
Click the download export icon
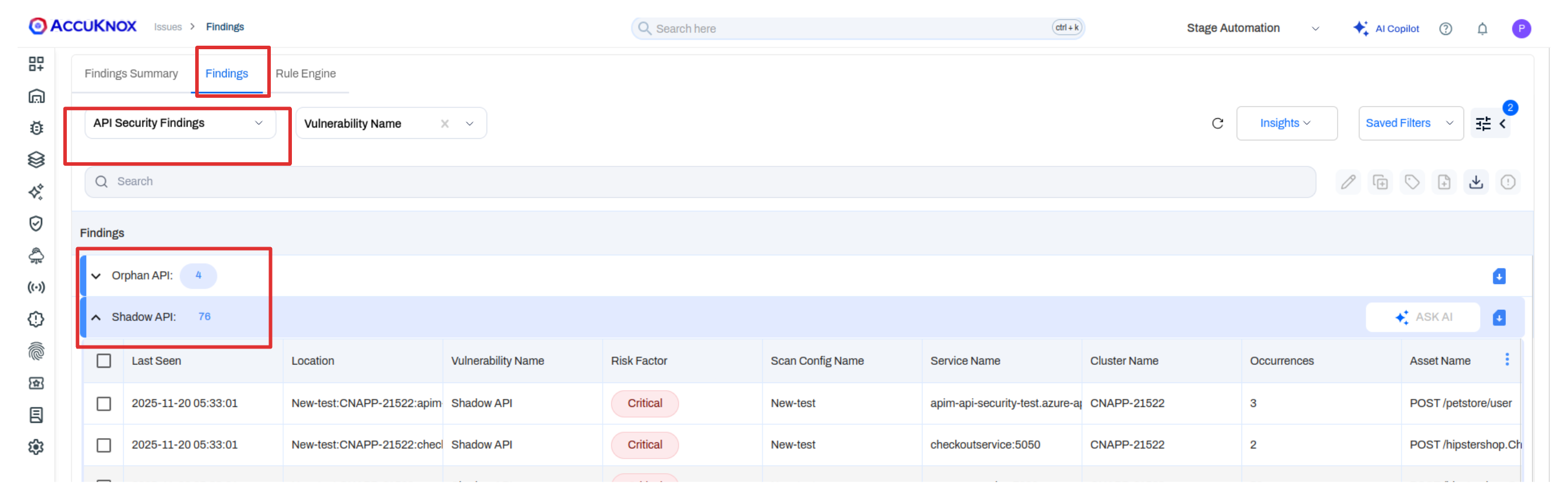point(1475,182)
